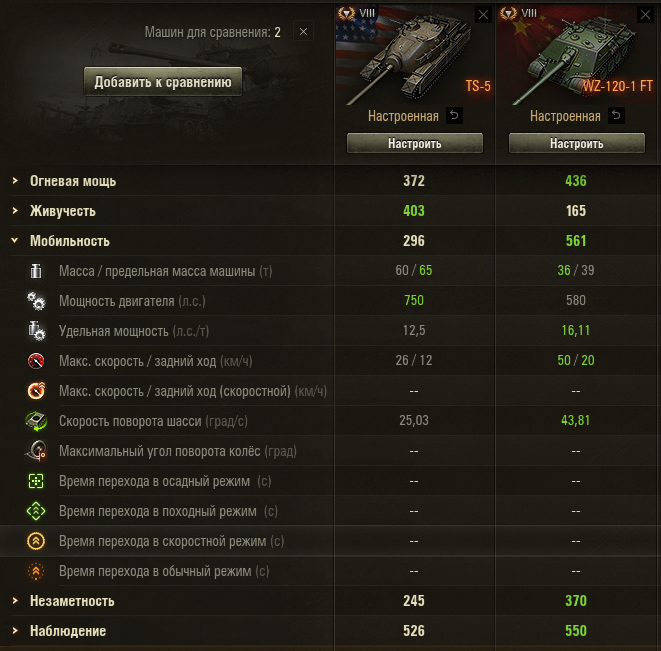The width and height of the screenshot is (661, 651).
Task: Click the wheel turning angle icon
Action: coord(36,451)
